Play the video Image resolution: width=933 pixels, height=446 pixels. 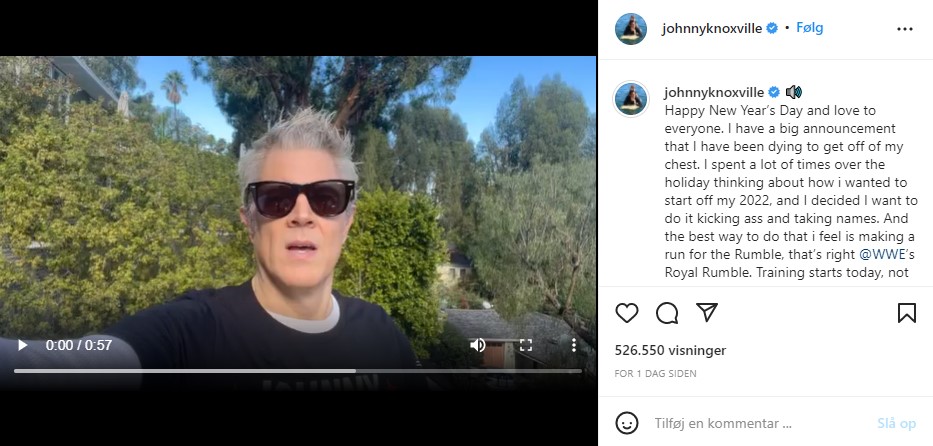[x=23, y=345]
